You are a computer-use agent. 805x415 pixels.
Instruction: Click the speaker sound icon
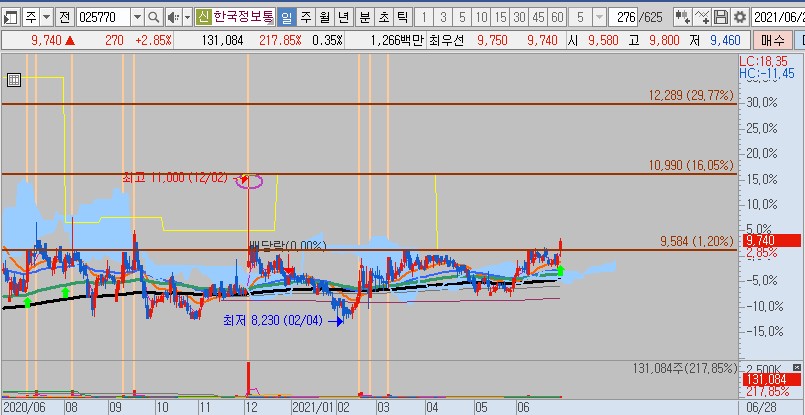click(172, 17)
